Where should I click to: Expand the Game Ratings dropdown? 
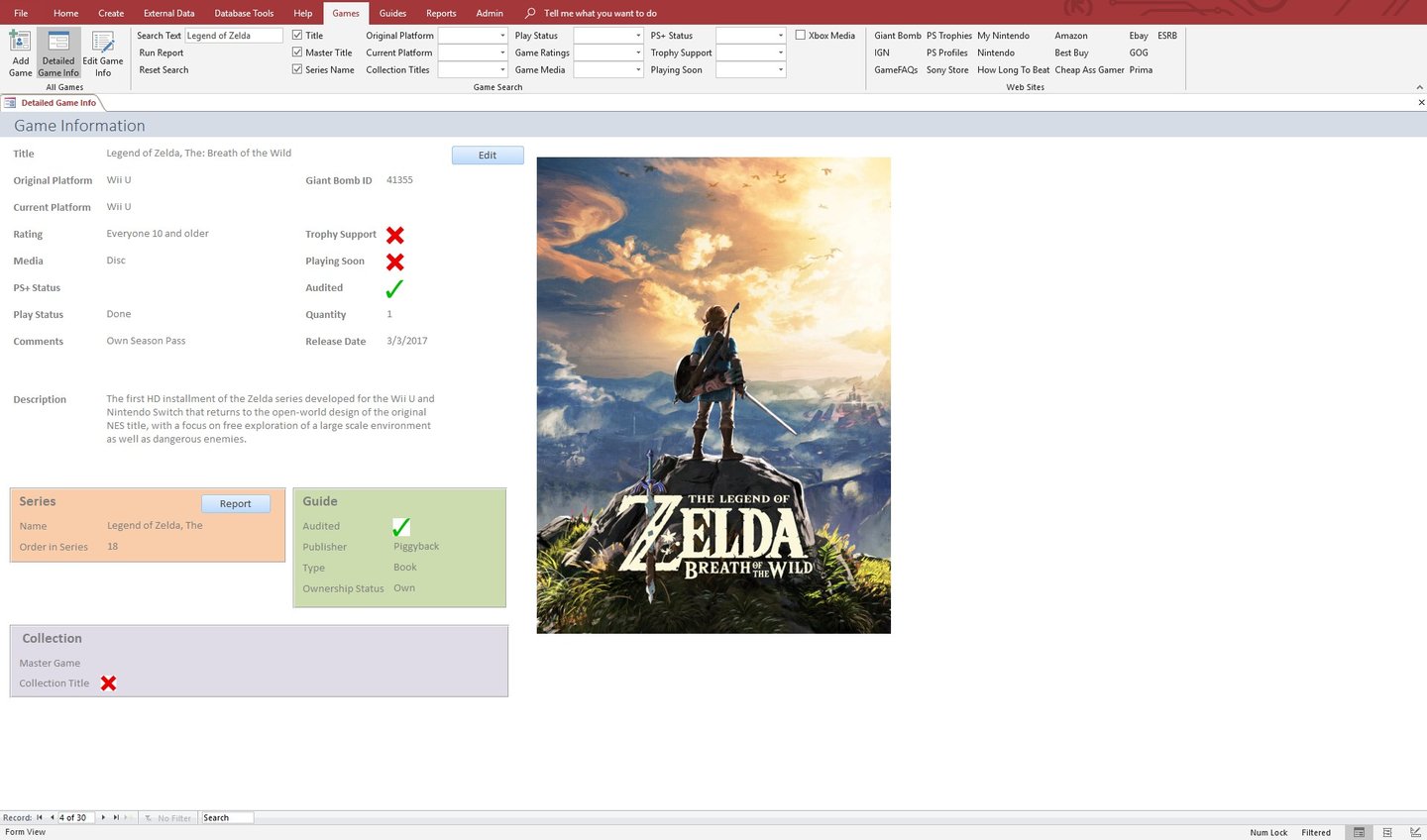[638, 52]
